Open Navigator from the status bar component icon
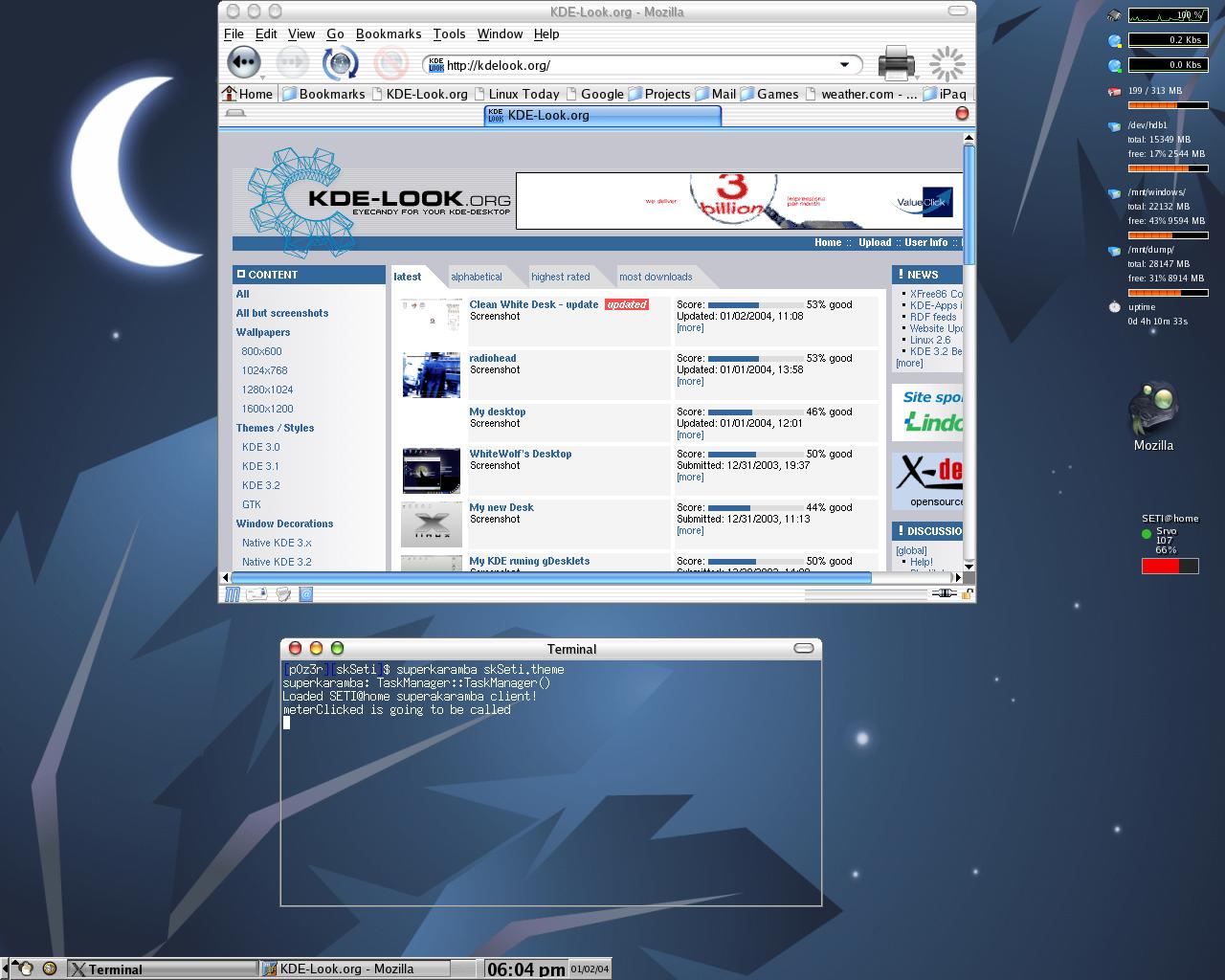 pos(233,594)
